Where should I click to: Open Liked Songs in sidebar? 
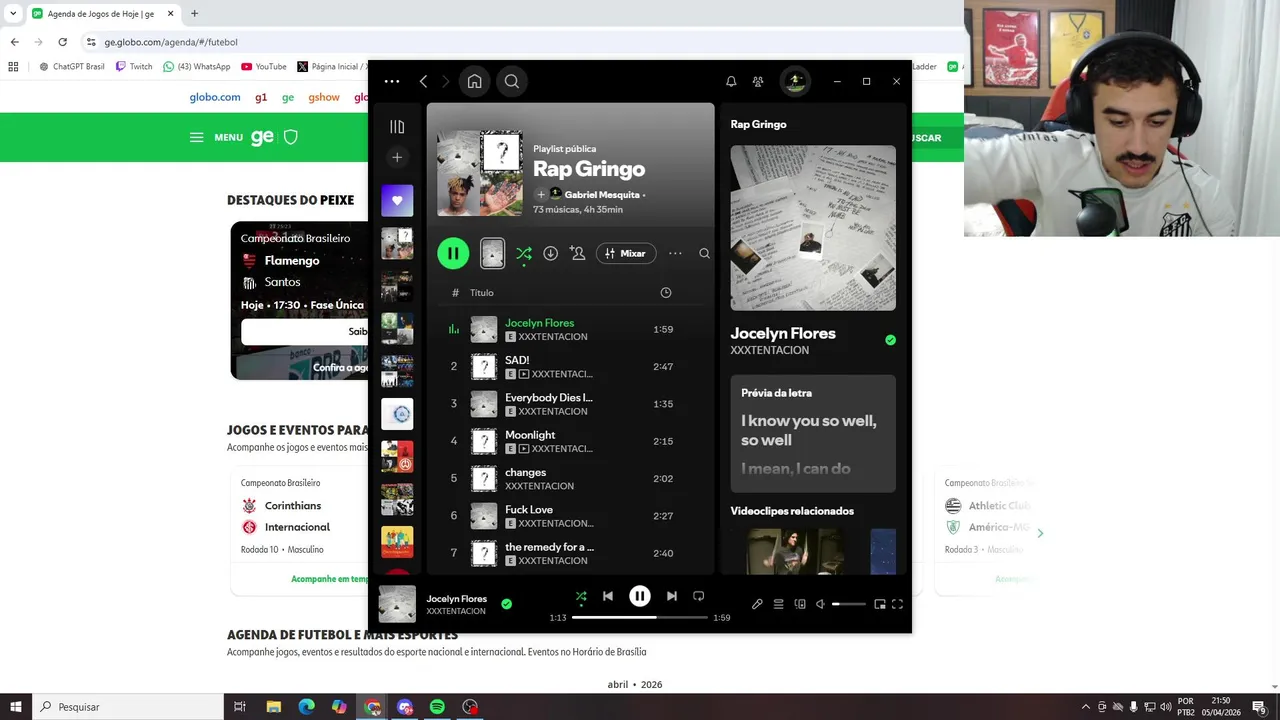pos(397,201)
